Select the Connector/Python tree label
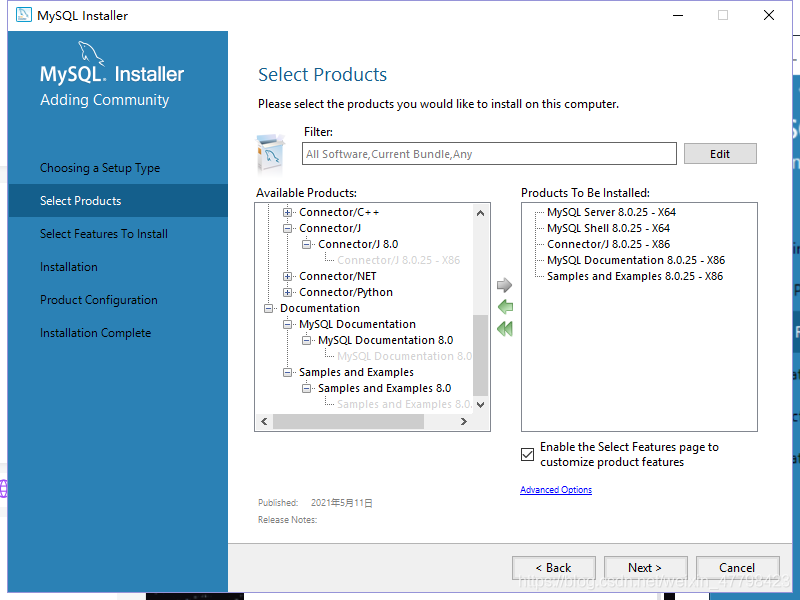The width and height of the screenshot is (800, 600). point(346,292)
